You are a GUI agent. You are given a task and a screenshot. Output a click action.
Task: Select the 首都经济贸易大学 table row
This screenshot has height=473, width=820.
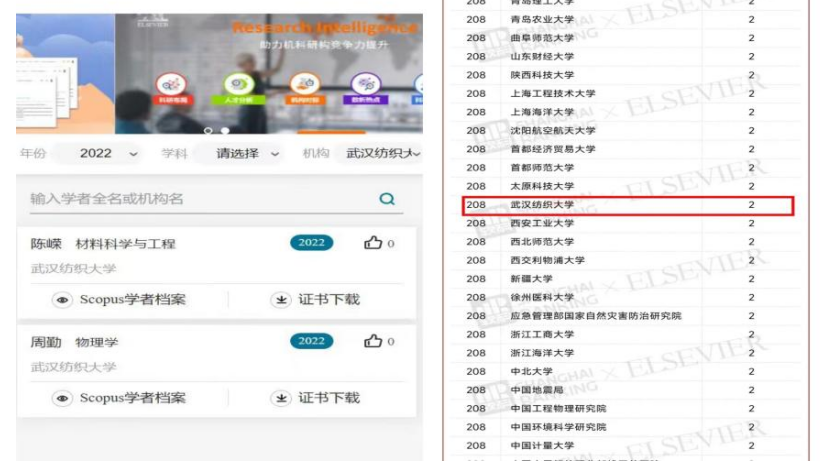click(x=627, y=149)
